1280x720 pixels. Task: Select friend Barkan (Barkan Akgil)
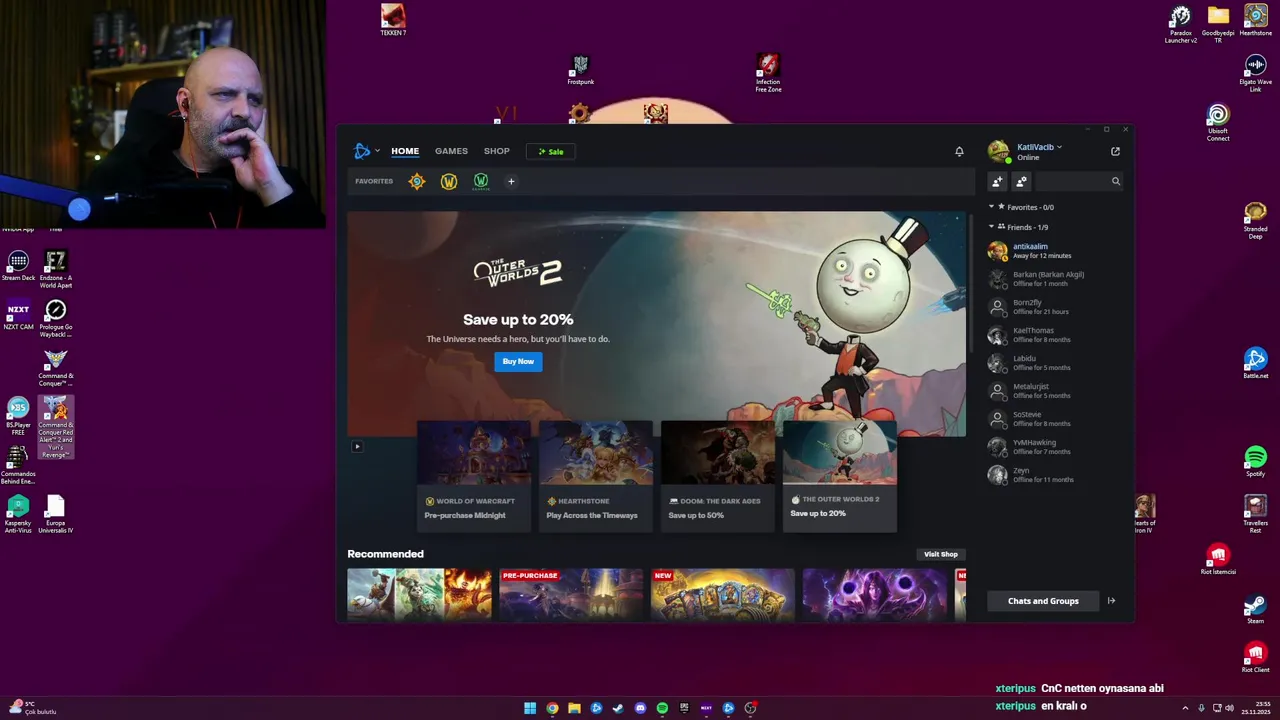(1055, 279)
